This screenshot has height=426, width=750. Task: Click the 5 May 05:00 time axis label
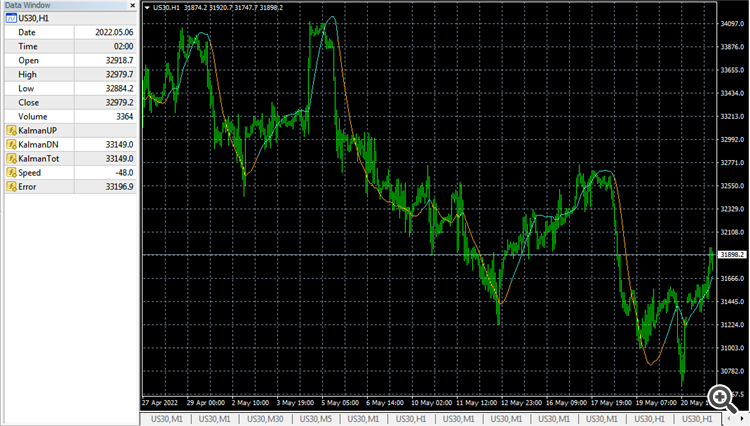340,403
